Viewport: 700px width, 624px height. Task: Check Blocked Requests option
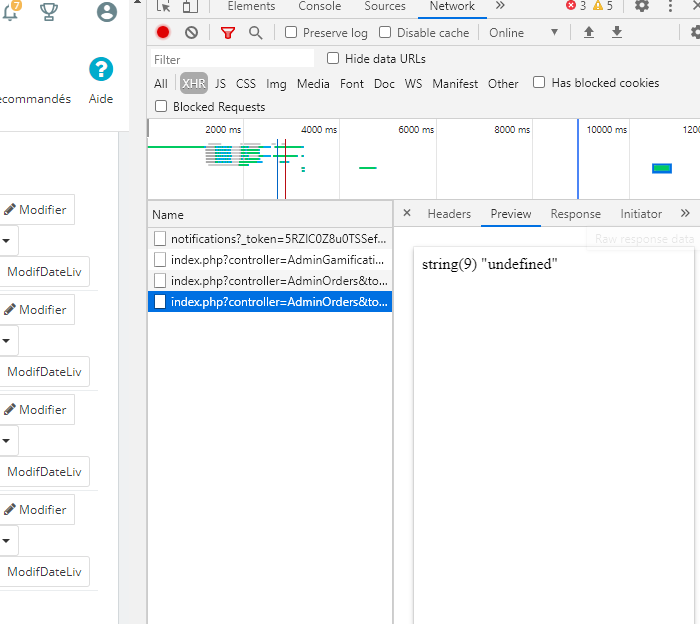pyautogui.click(x=161, y=106)
